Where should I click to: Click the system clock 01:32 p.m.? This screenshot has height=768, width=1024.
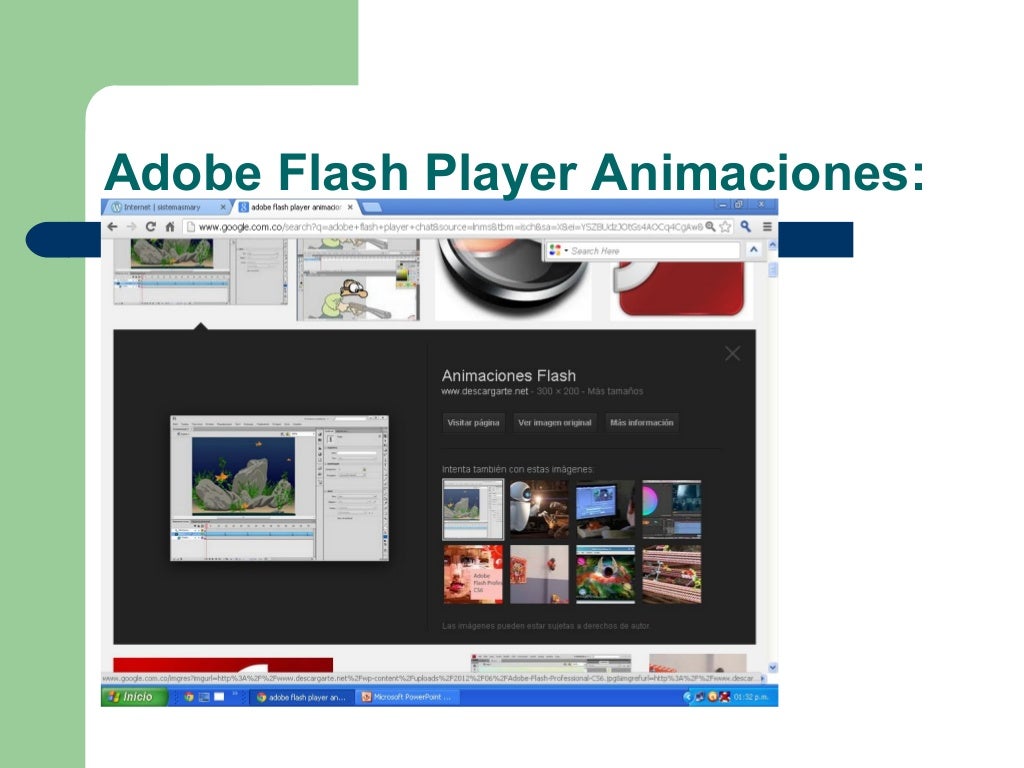tap(751, 697)
